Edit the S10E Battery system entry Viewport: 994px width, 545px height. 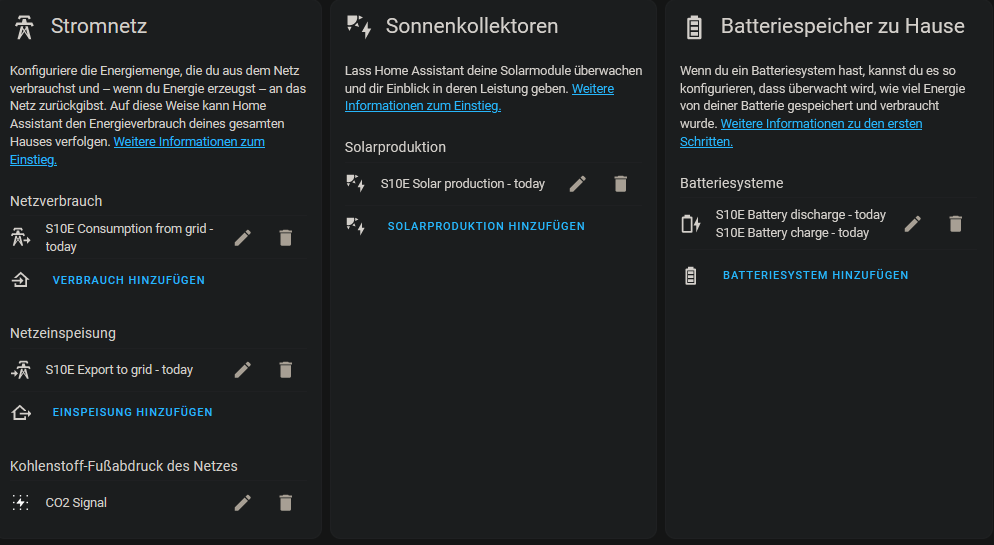(x=912, y=224)
